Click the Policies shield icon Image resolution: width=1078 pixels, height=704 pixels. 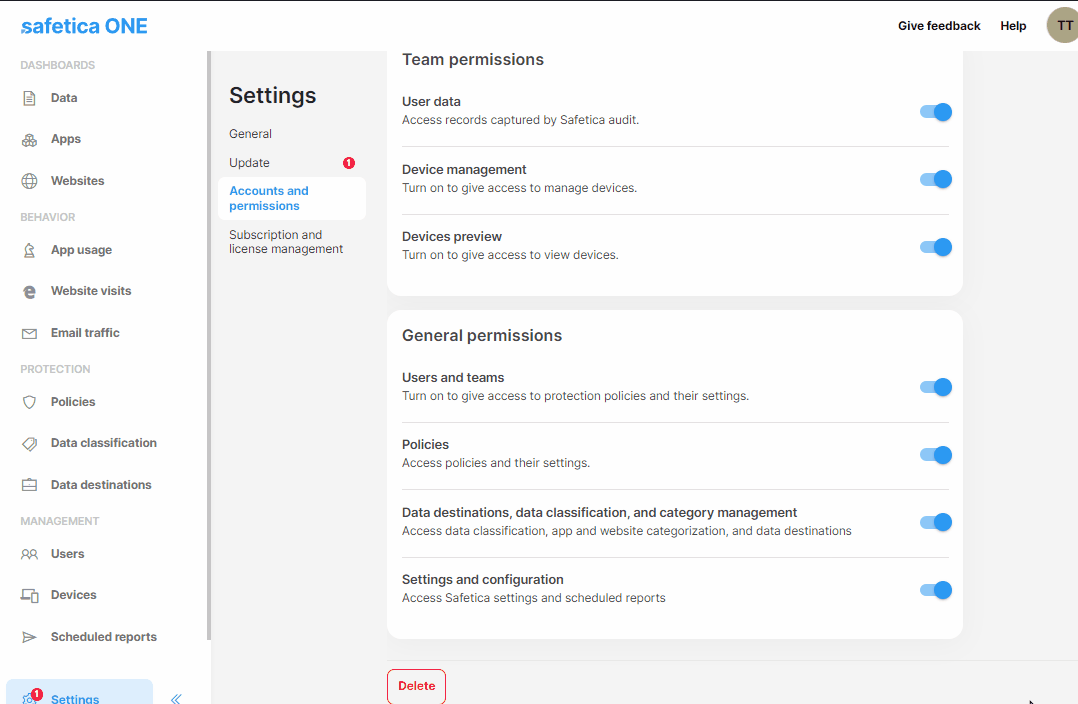pyautogui.click(x=30, y=402)
